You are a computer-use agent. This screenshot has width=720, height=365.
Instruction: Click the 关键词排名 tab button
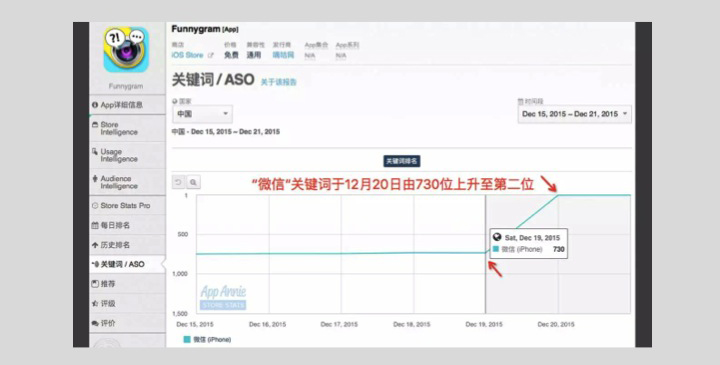[x=402, y=161]
